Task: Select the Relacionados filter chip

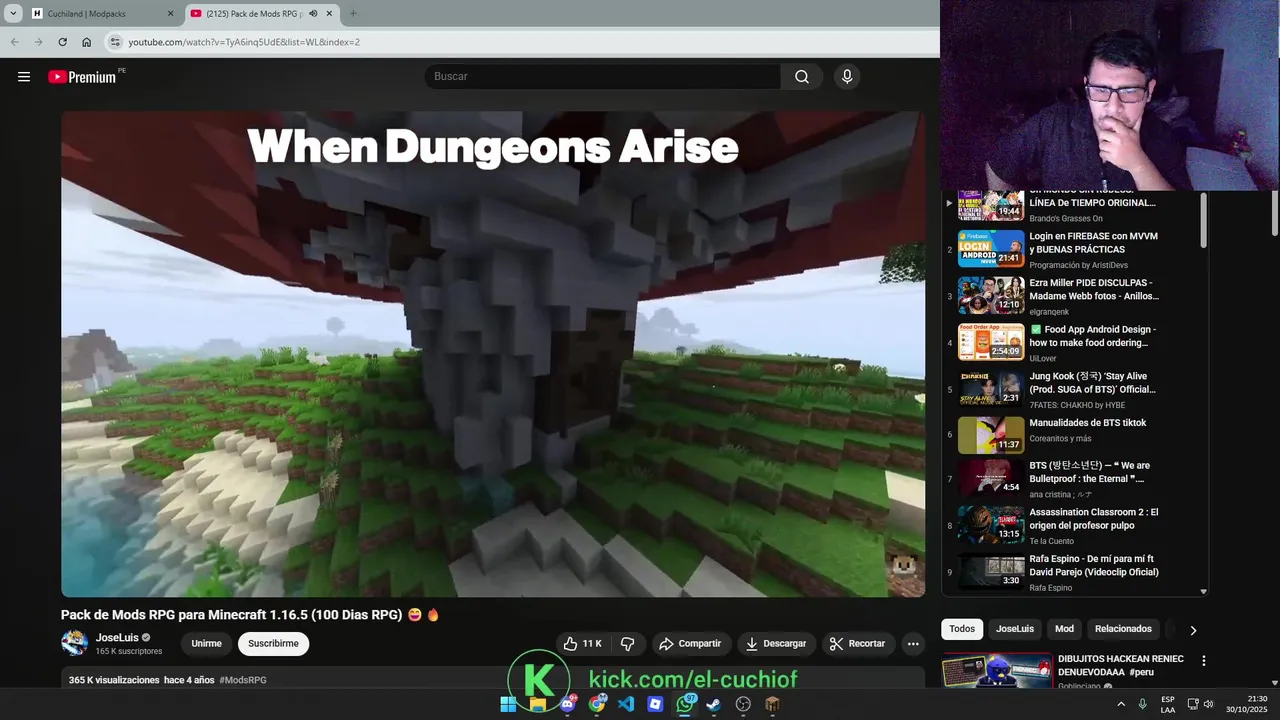Action: click(x=1123, y=629)
